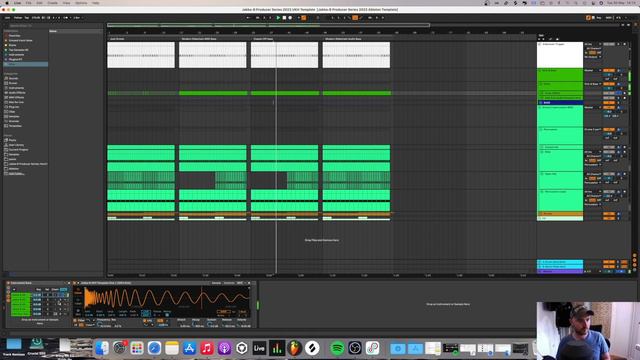This screenshot has height=360, width=640.
Task: Open Current Project under Places
Action: 18,150
